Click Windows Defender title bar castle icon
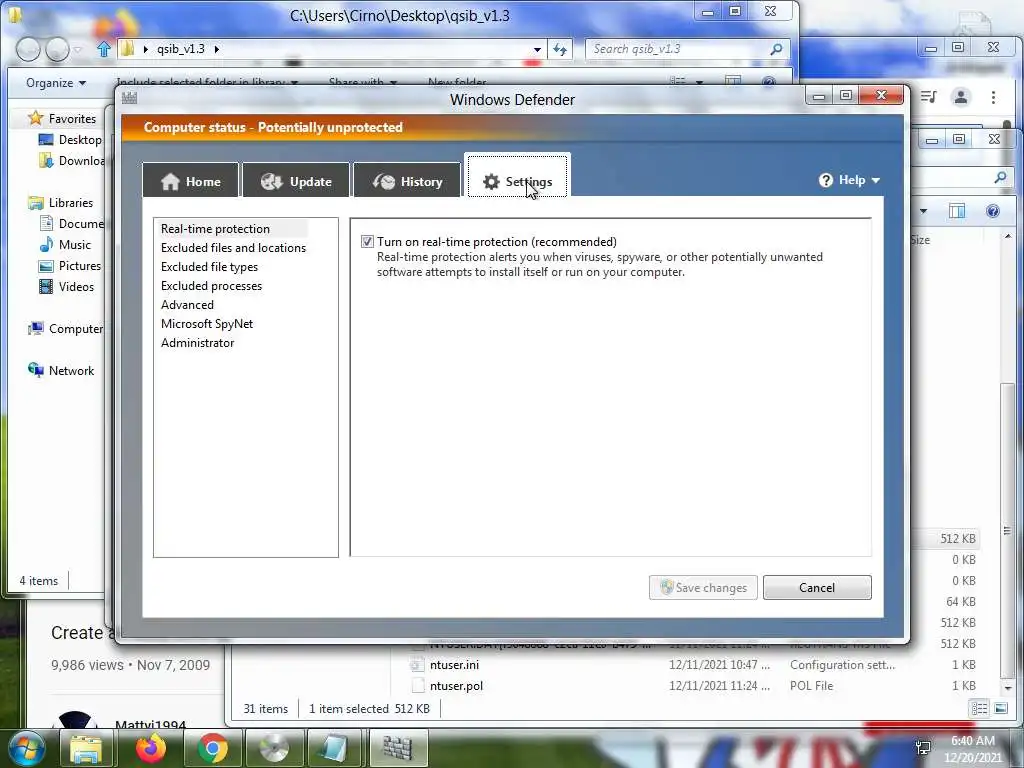This screenshot has height=768, width=1024. pos(129,98)
